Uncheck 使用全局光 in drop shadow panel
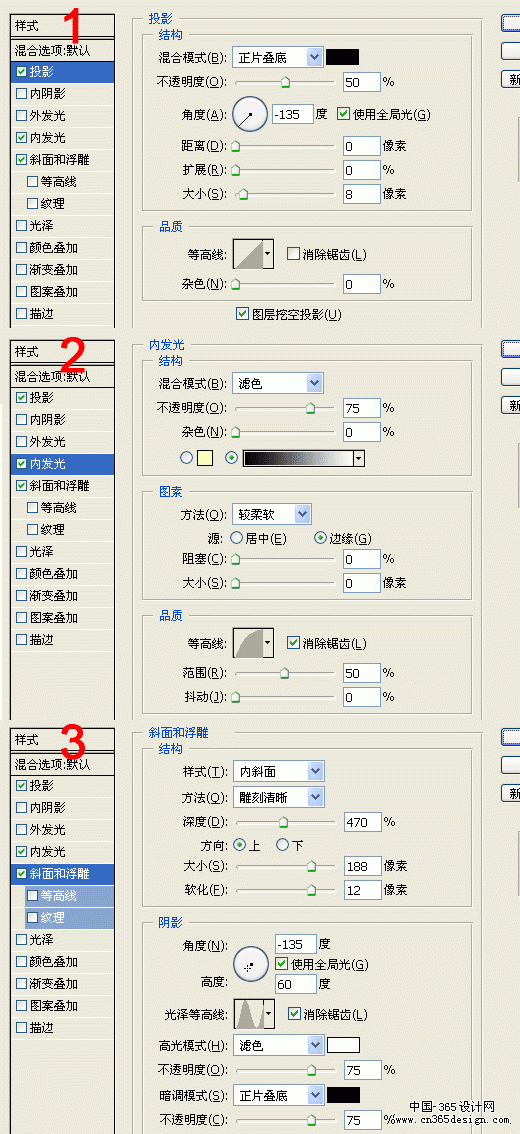 point(344,114)
